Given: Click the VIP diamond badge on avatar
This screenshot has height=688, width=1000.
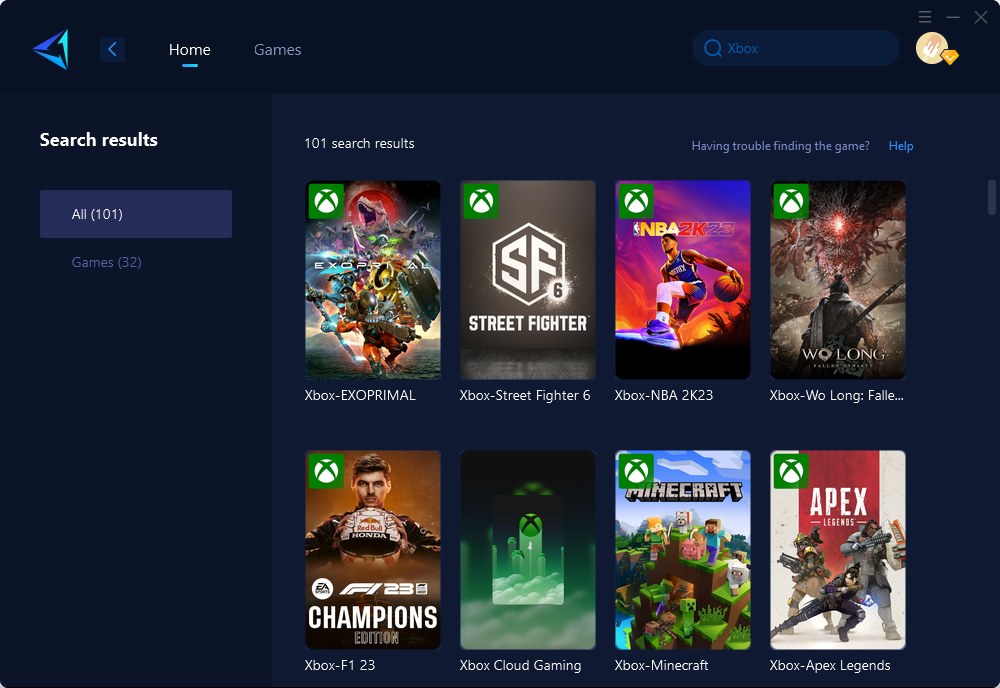Looking at the screenshot, I should [x=950, y=57].
